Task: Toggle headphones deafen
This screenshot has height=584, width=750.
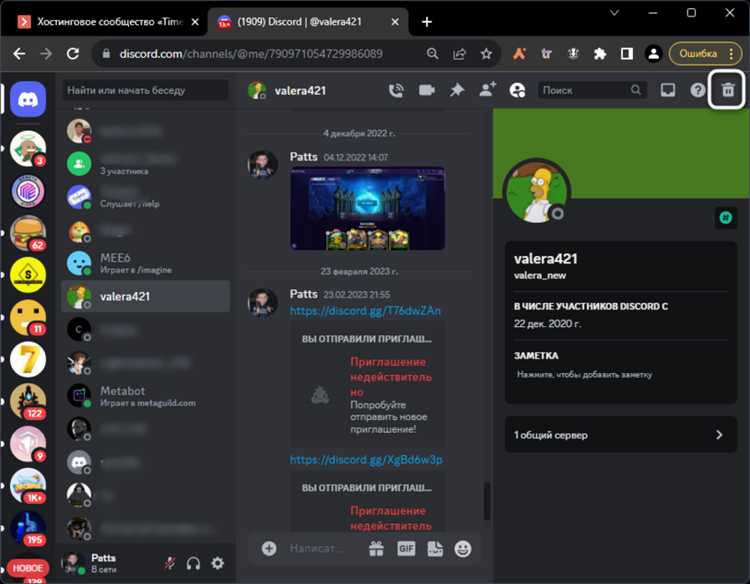Action: click(x=193, y=564)
